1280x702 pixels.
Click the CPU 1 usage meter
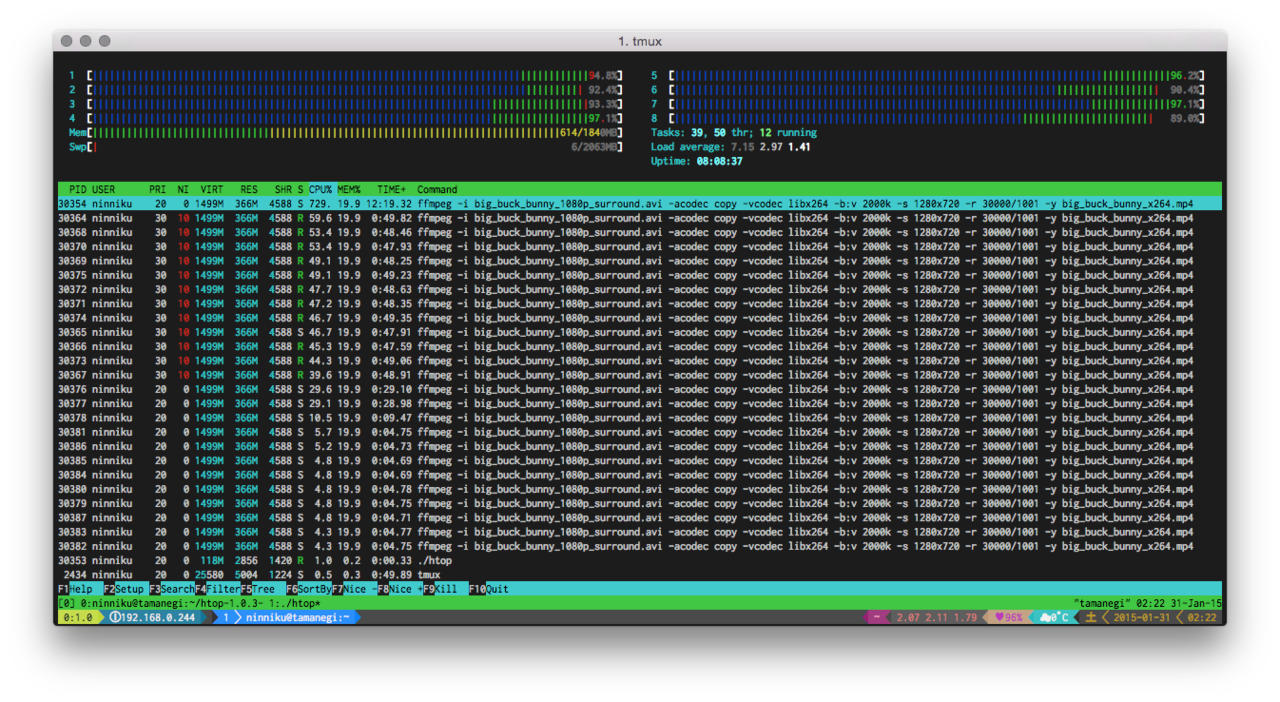(x=345, y=75)
